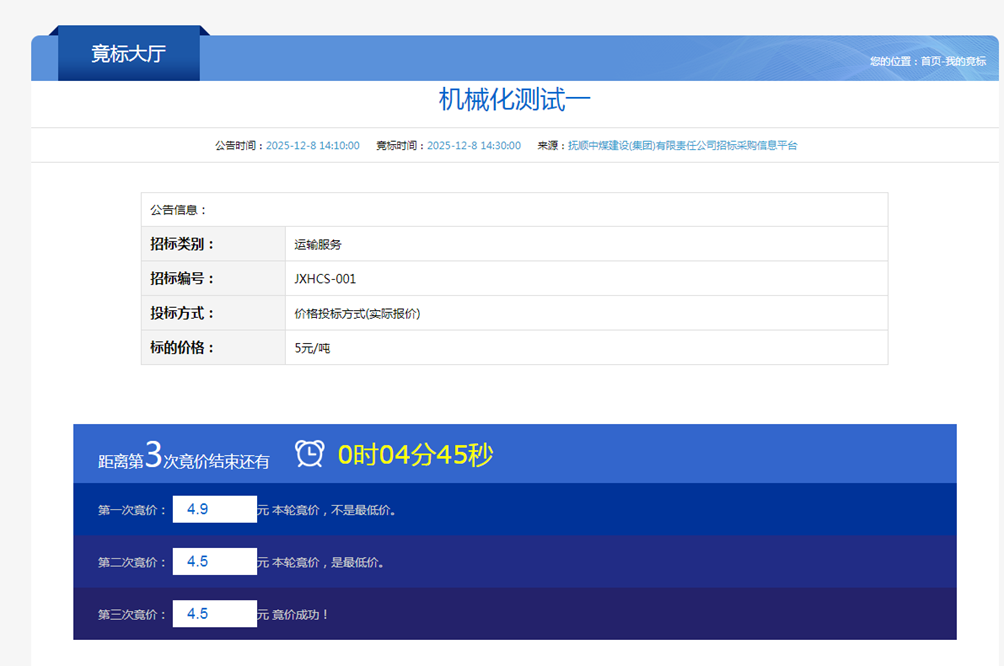
Task: Select the 运输服务 cell value
Action: coord(318,245)
